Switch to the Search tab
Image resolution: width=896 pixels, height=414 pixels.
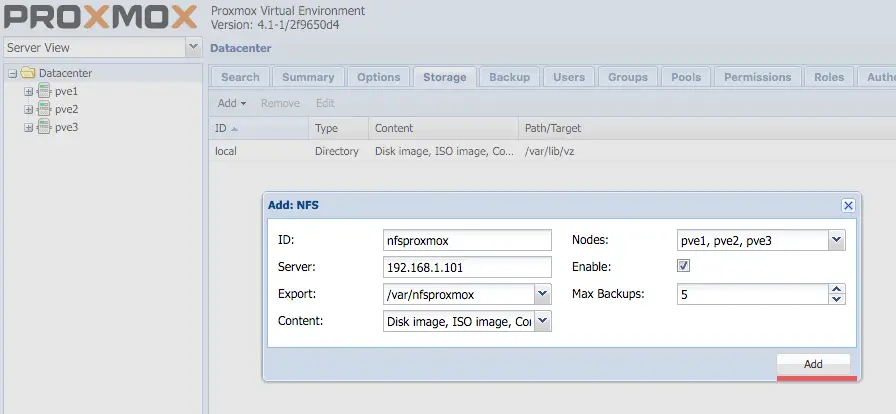(240, 77)
